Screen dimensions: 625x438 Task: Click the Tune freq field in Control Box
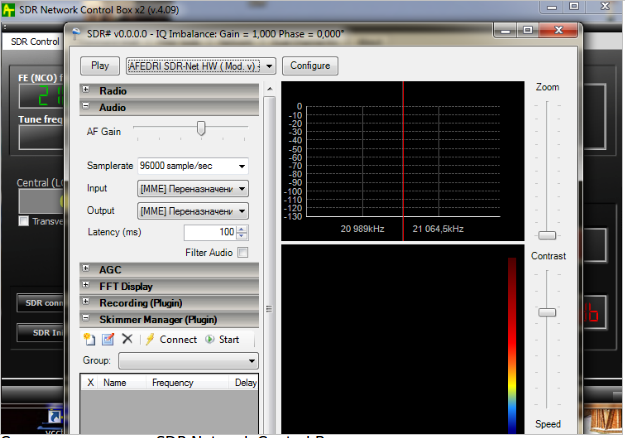(41, 138)
